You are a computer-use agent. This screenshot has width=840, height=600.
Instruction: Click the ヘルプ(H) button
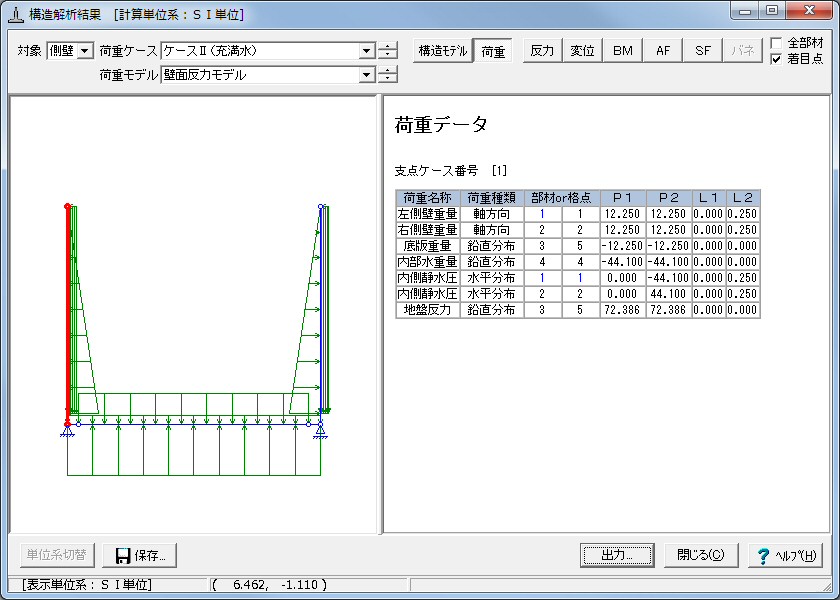click(x=785, y=555)
